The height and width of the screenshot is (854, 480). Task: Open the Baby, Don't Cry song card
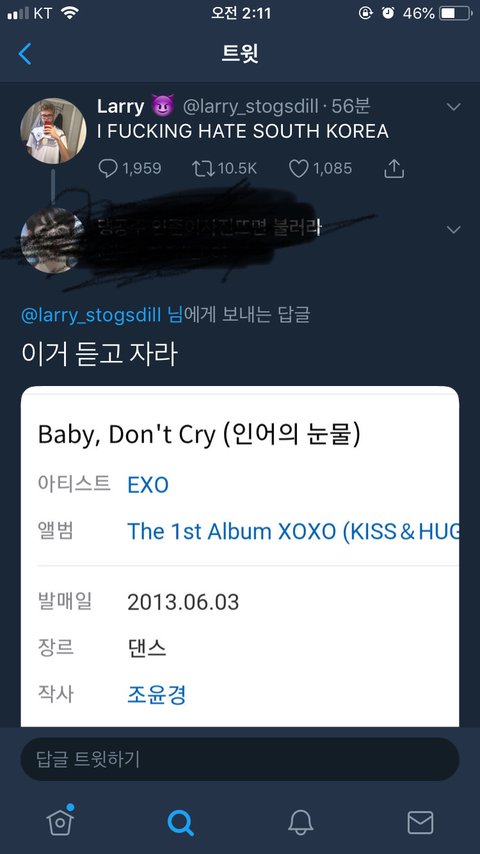point(240,556)
